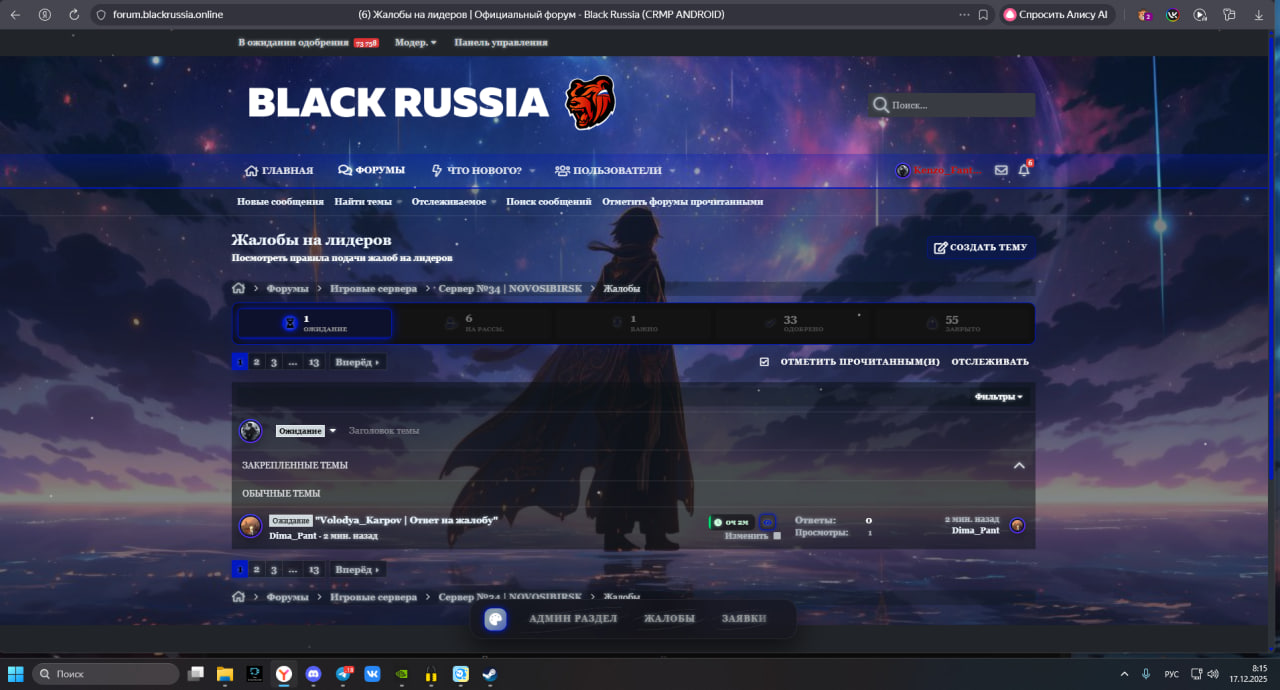1280x690 pixels.
Task: Open the Заявки floating bar link
Action: [744, 619]
